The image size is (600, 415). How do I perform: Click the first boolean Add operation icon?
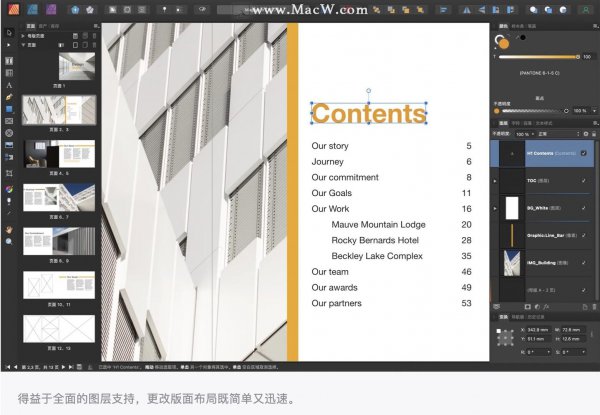pyautogui.click(x=533, y=10)
